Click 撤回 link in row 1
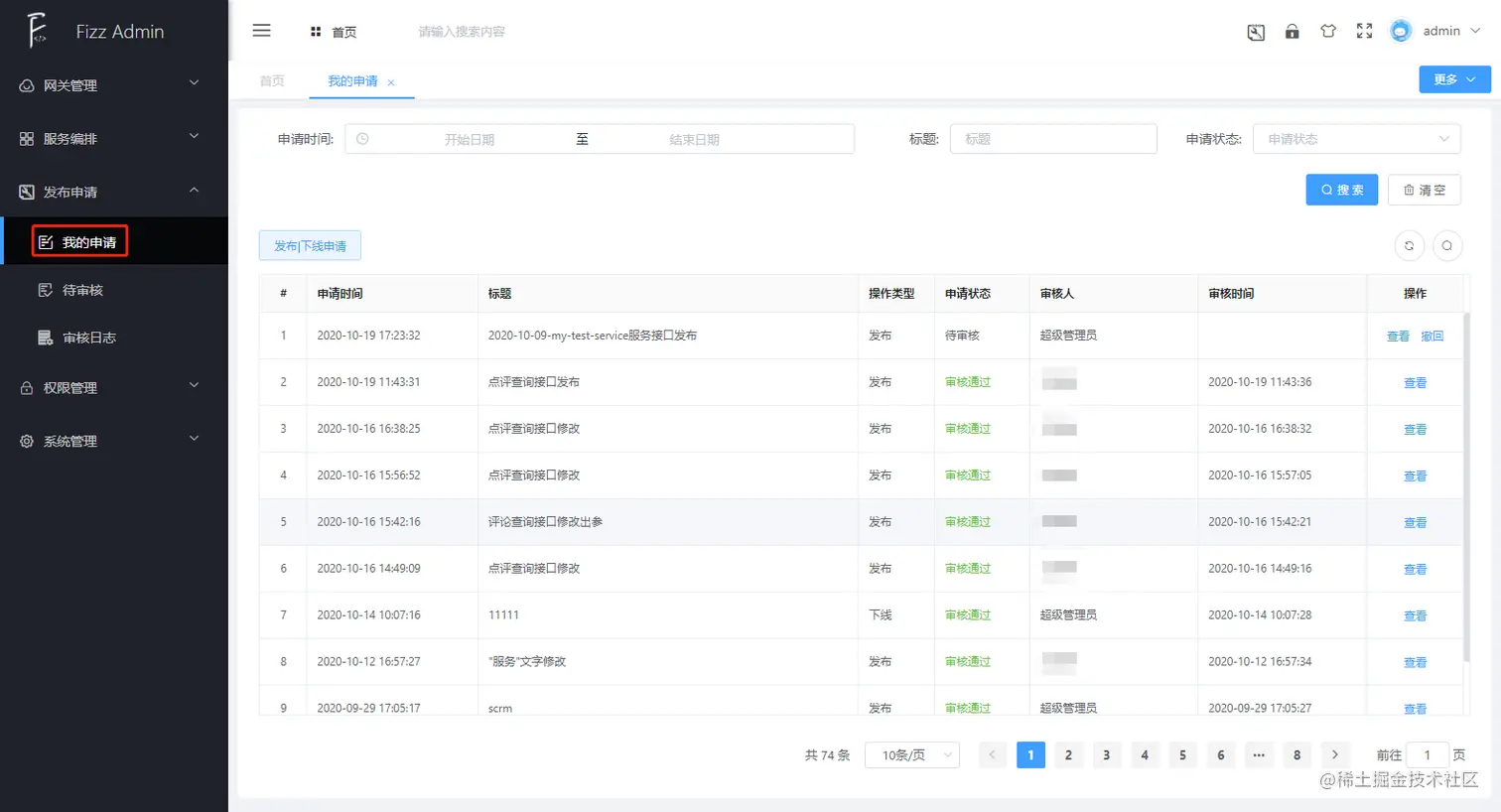The width and height of the screenshot is (1501, 812). [x=1432, y=337]
